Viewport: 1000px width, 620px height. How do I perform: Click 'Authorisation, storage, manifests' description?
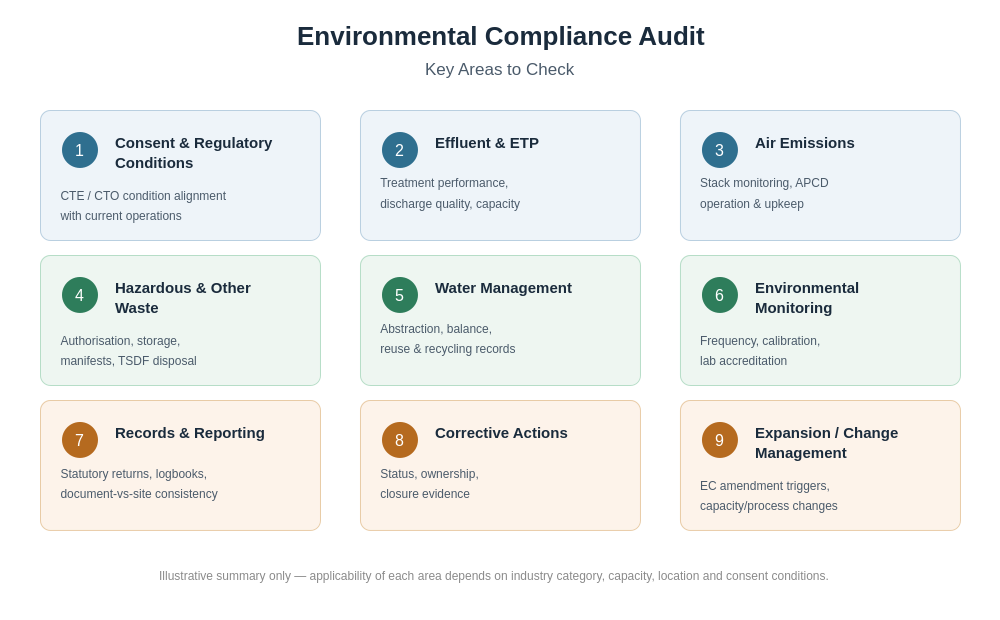tap(128, 350)
